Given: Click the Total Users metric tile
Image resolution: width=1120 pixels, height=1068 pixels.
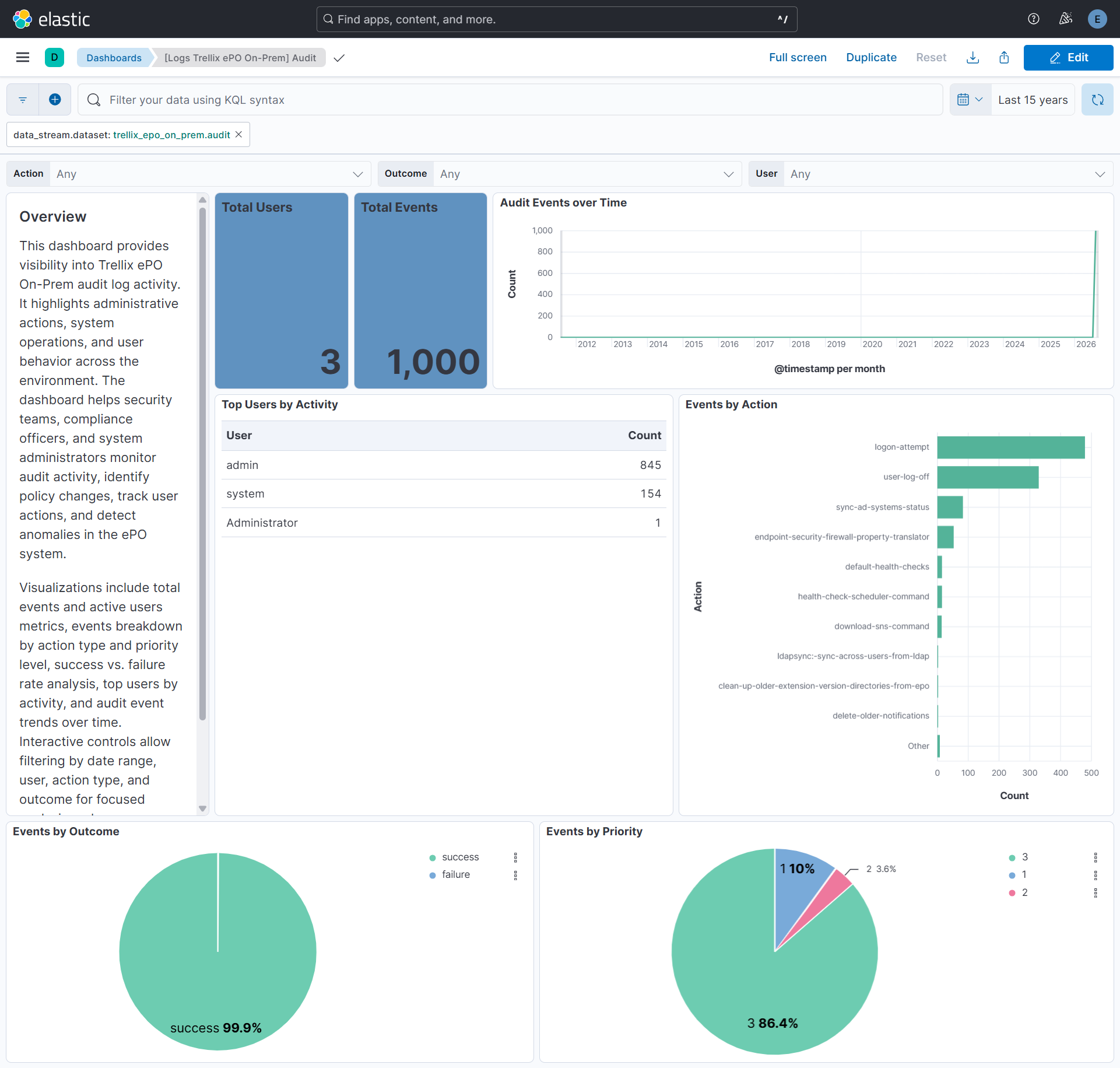Looking at the screenshot, I should 282,290.
